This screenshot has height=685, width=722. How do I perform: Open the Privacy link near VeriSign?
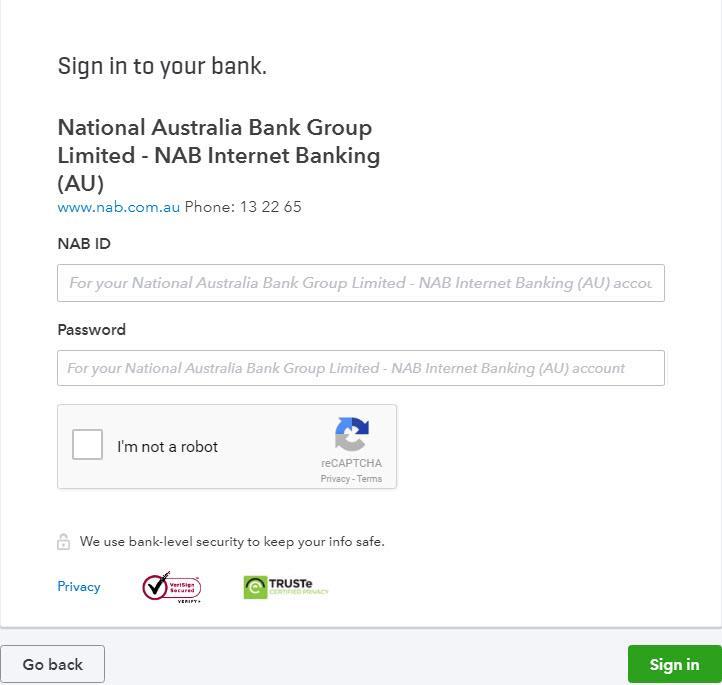click(x=79, y=586)
